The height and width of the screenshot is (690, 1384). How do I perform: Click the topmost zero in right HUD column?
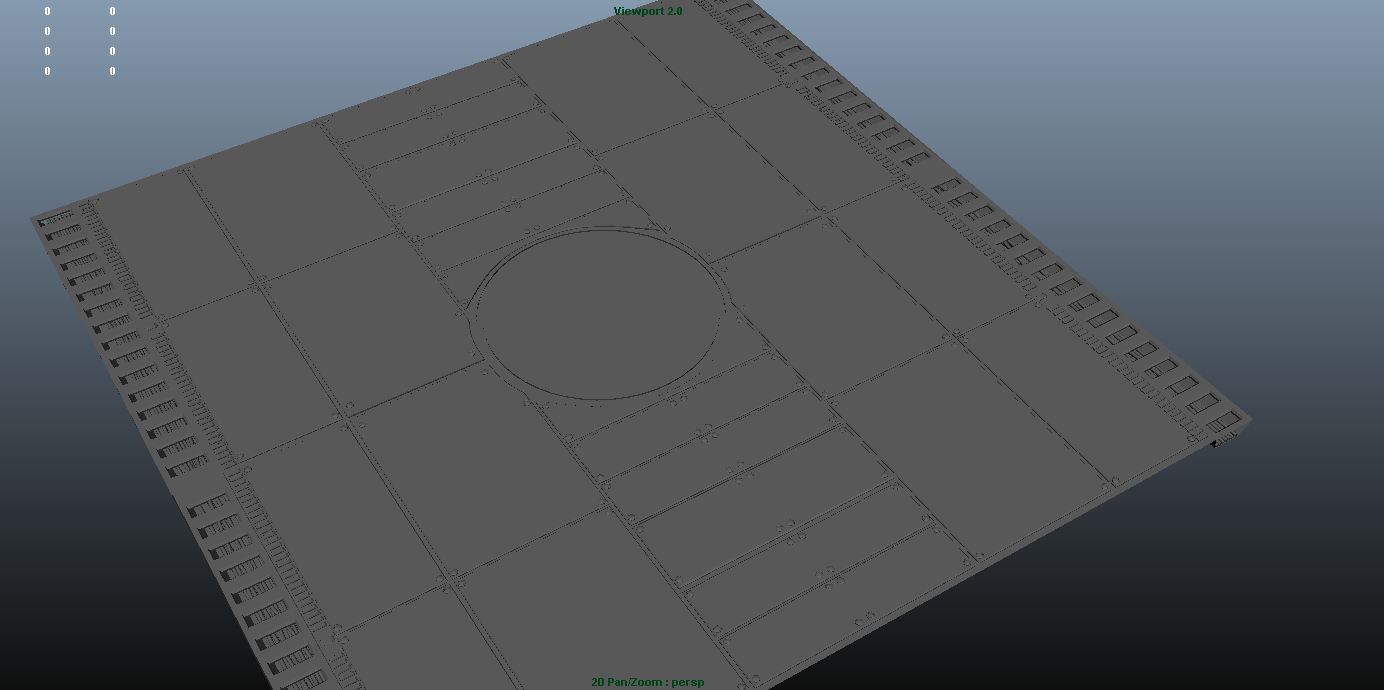pyautogui.click(x=111, y=11)
